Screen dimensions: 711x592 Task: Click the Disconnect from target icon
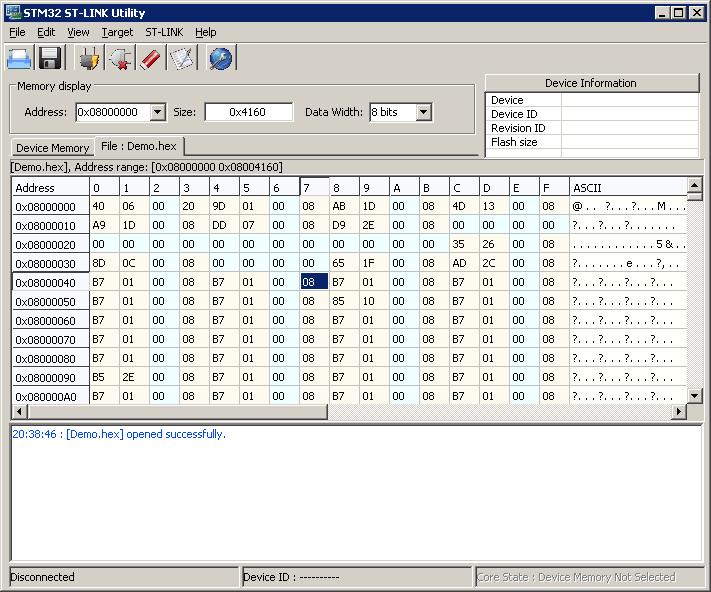[x=119, y=58]
